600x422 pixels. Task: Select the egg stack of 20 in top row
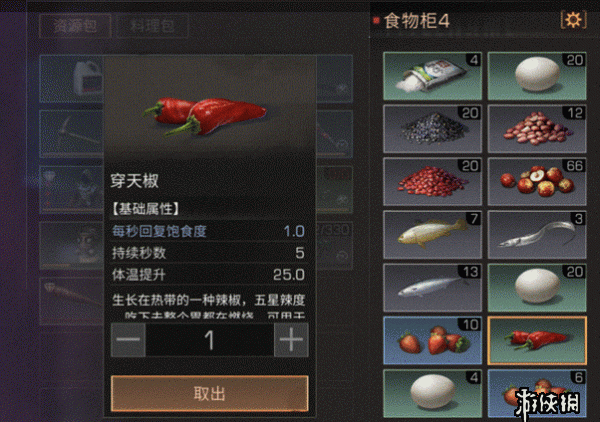(537, 76)
